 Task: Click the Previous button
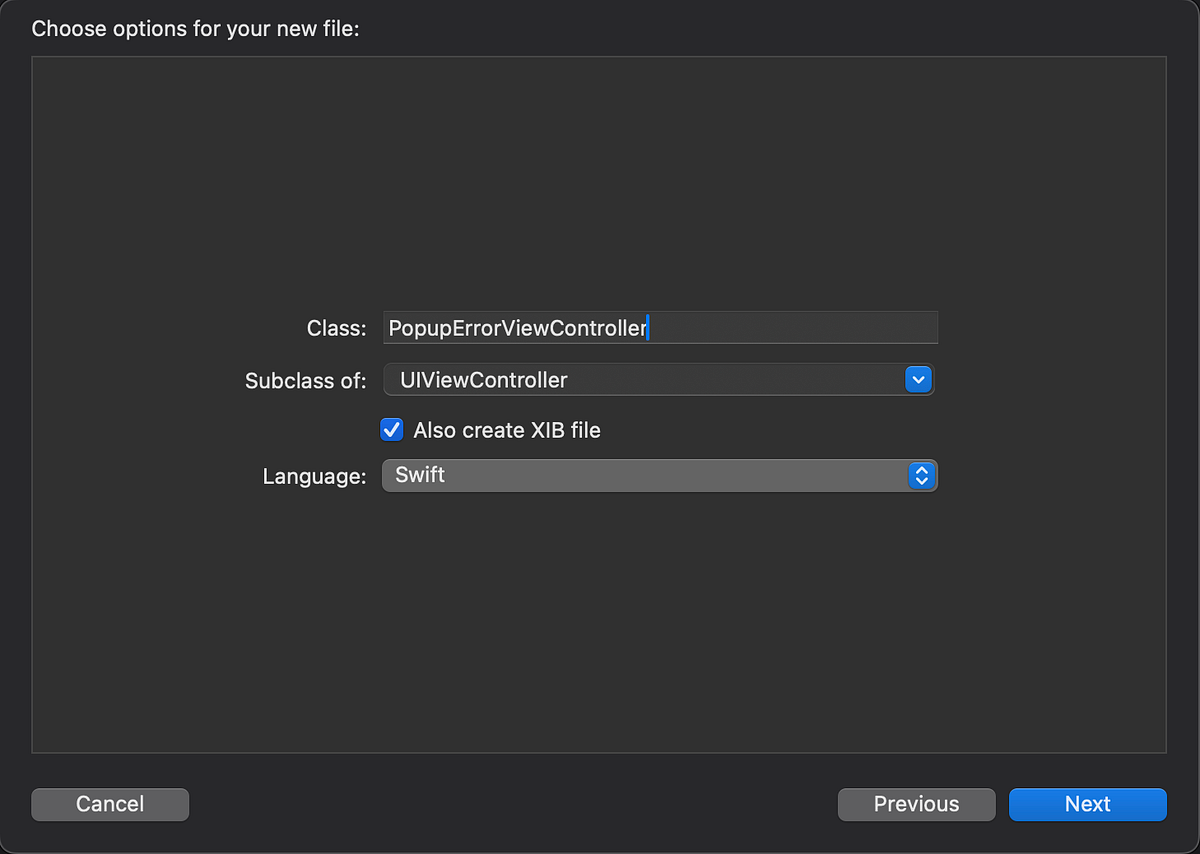tap(916, 804)
